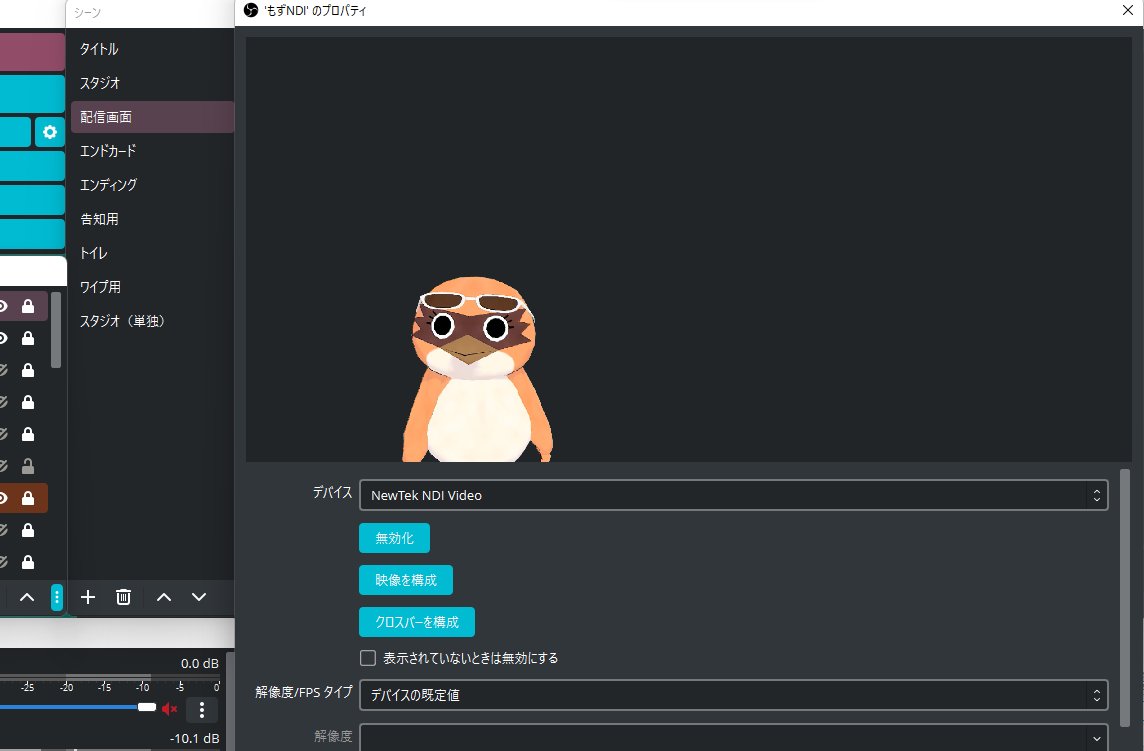
Task: Enable 表示されていないときは無効にする checkbox
Action: coord(368,658)
